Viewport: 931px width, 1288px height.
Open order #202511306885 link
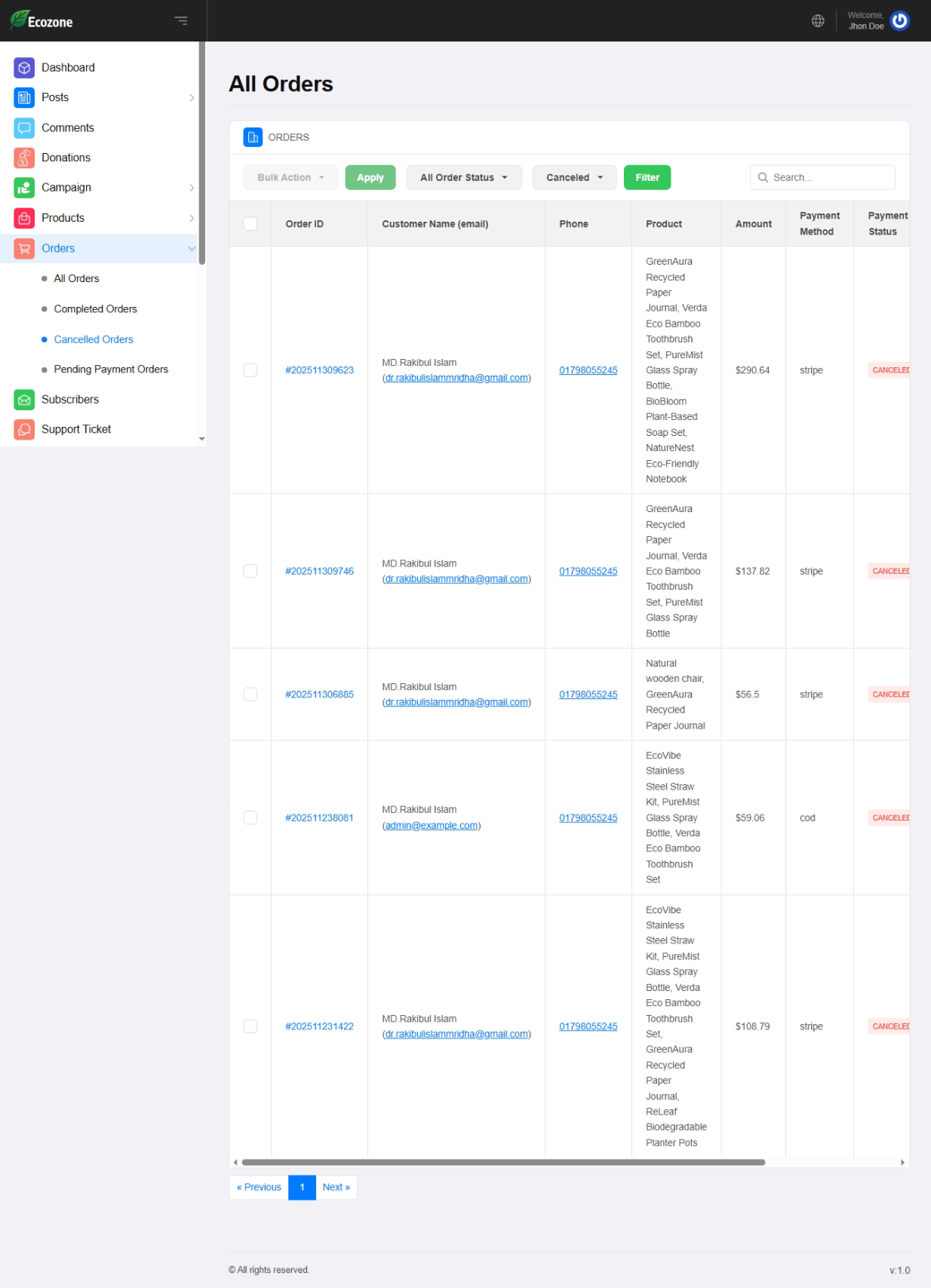(x=319, y=695)
